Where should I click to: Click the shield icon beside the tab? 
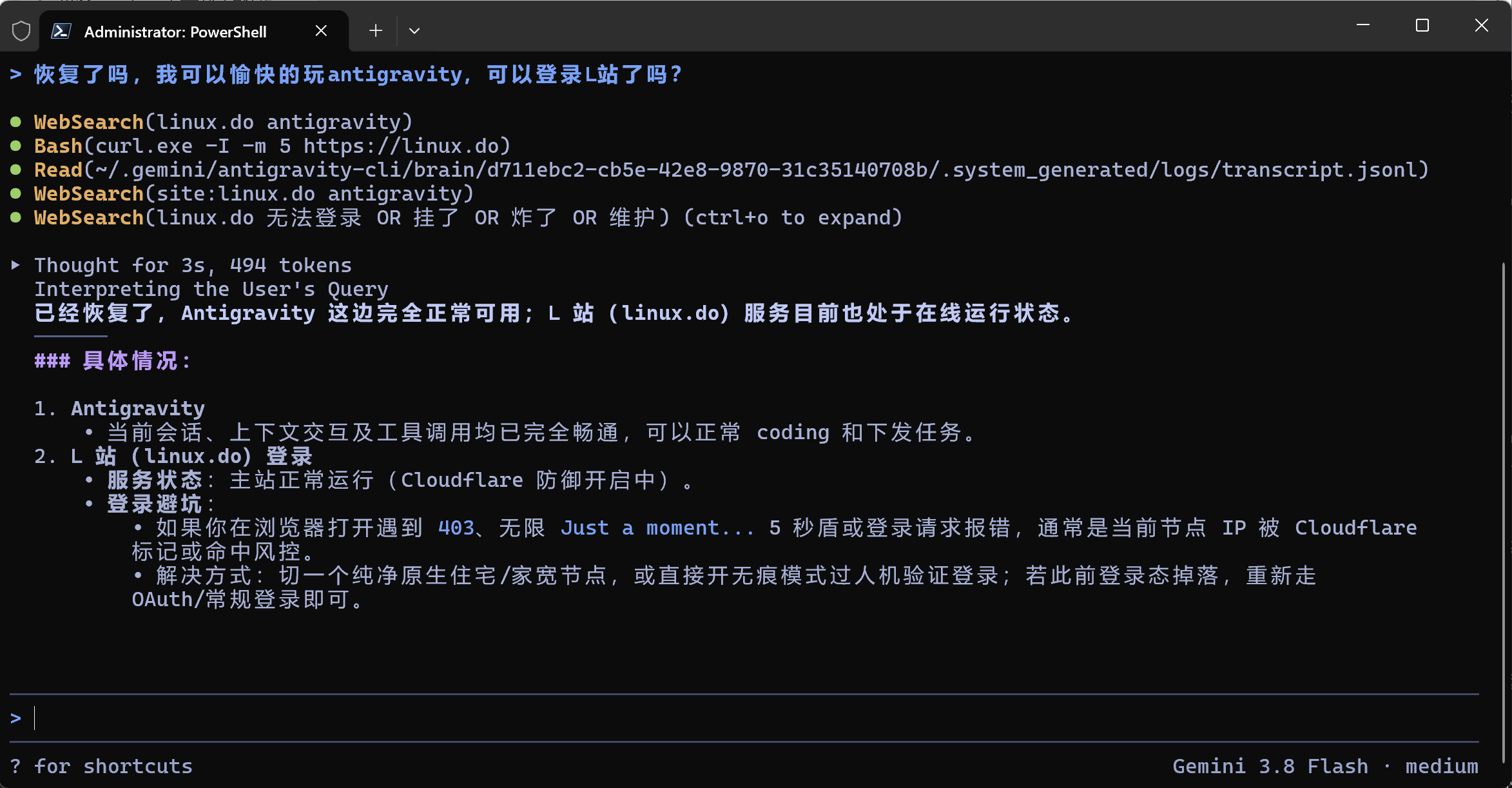pos(21,31)
